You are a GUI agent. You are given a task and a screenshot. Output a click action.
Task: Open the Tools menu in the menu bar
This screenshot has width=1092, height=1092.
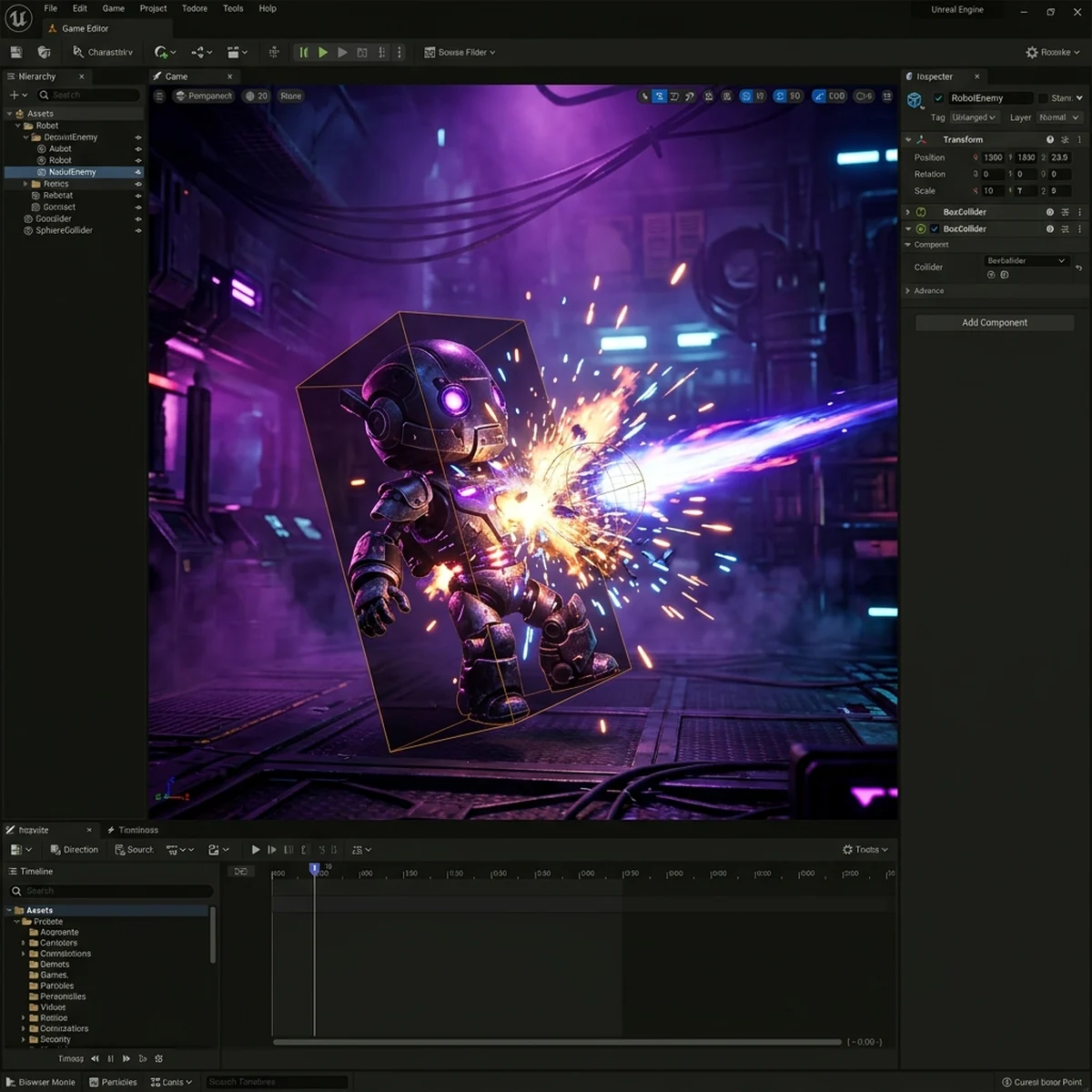(x=233, y=8)
